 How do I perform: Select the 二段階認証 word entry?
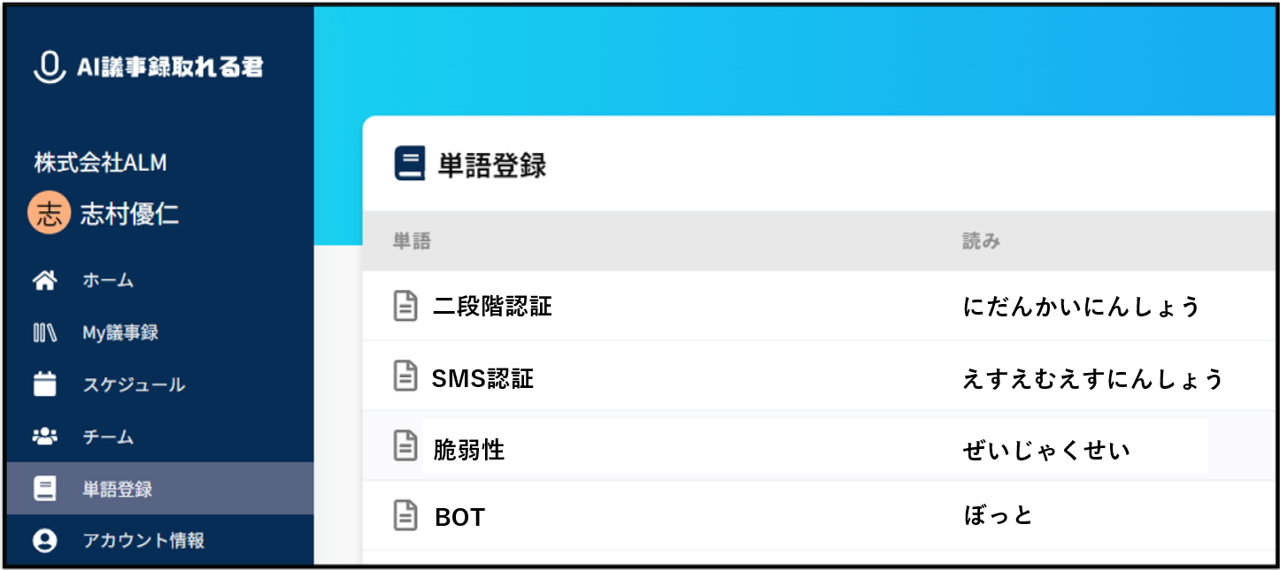click(x=492, y=306)
